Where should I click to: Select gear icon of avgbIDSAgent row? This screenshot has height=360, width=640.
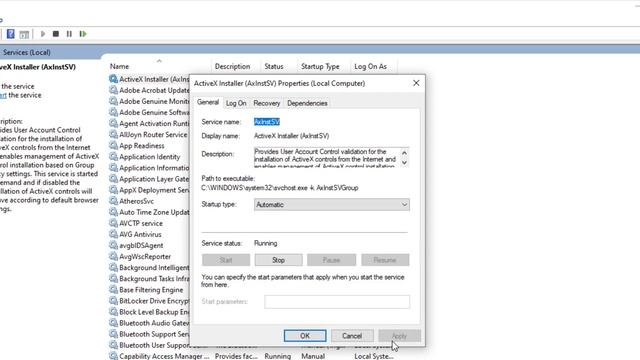(113, 245)
